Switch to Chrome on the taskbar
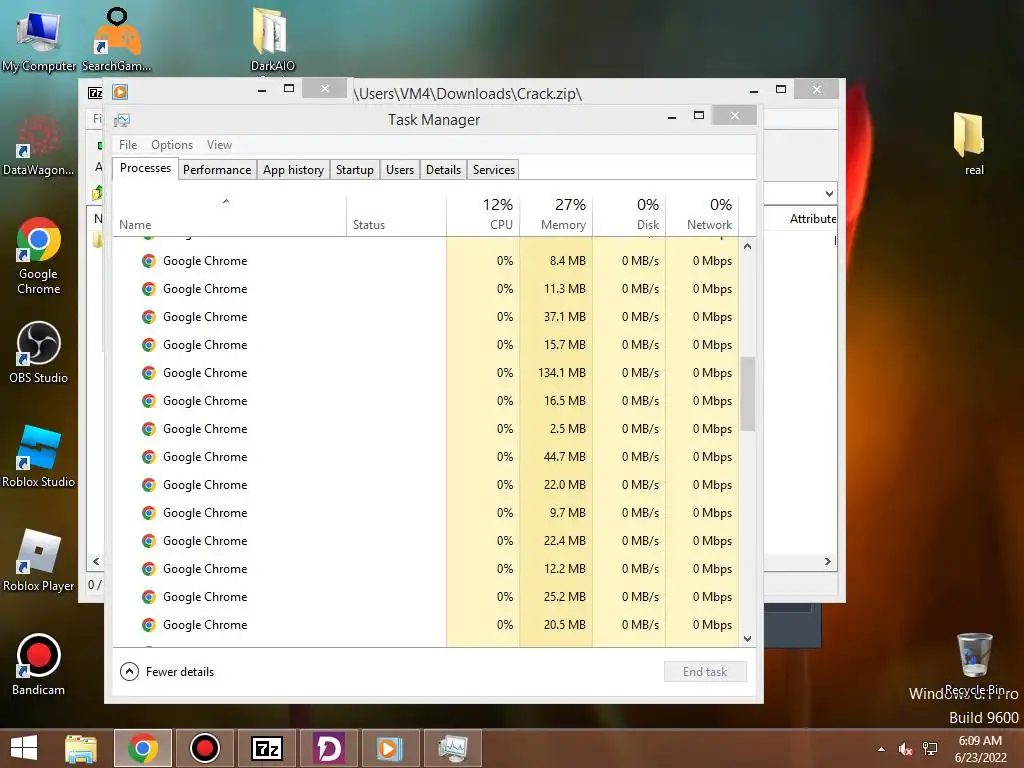The height and width of the screenshot is (768, 1024). (x=143, y=748)
